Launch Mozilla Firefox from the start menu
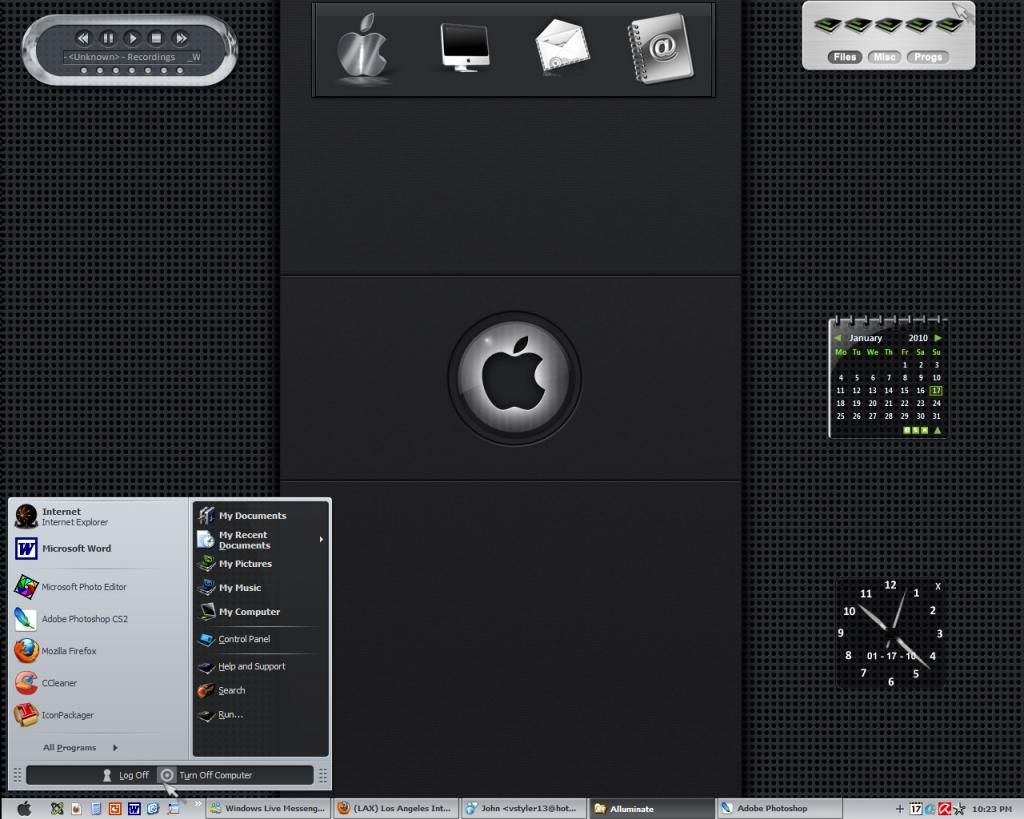Screen dimensions: 1024x819 tap(98, 650)
